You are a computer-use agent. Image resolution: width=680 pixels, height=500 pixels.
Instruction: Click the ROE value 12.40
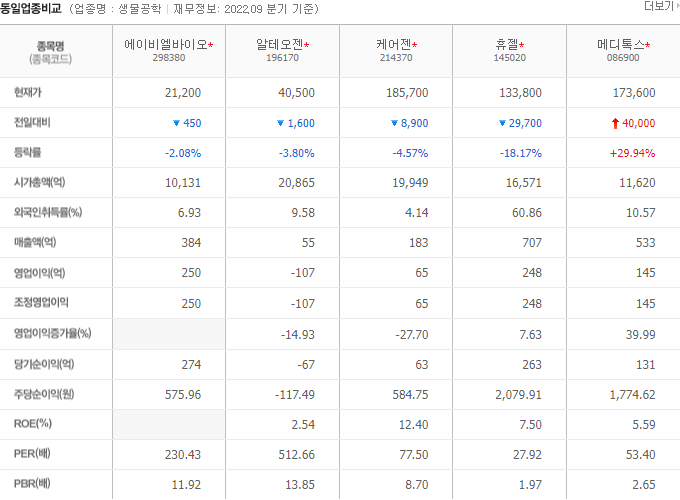pos(413,425)
